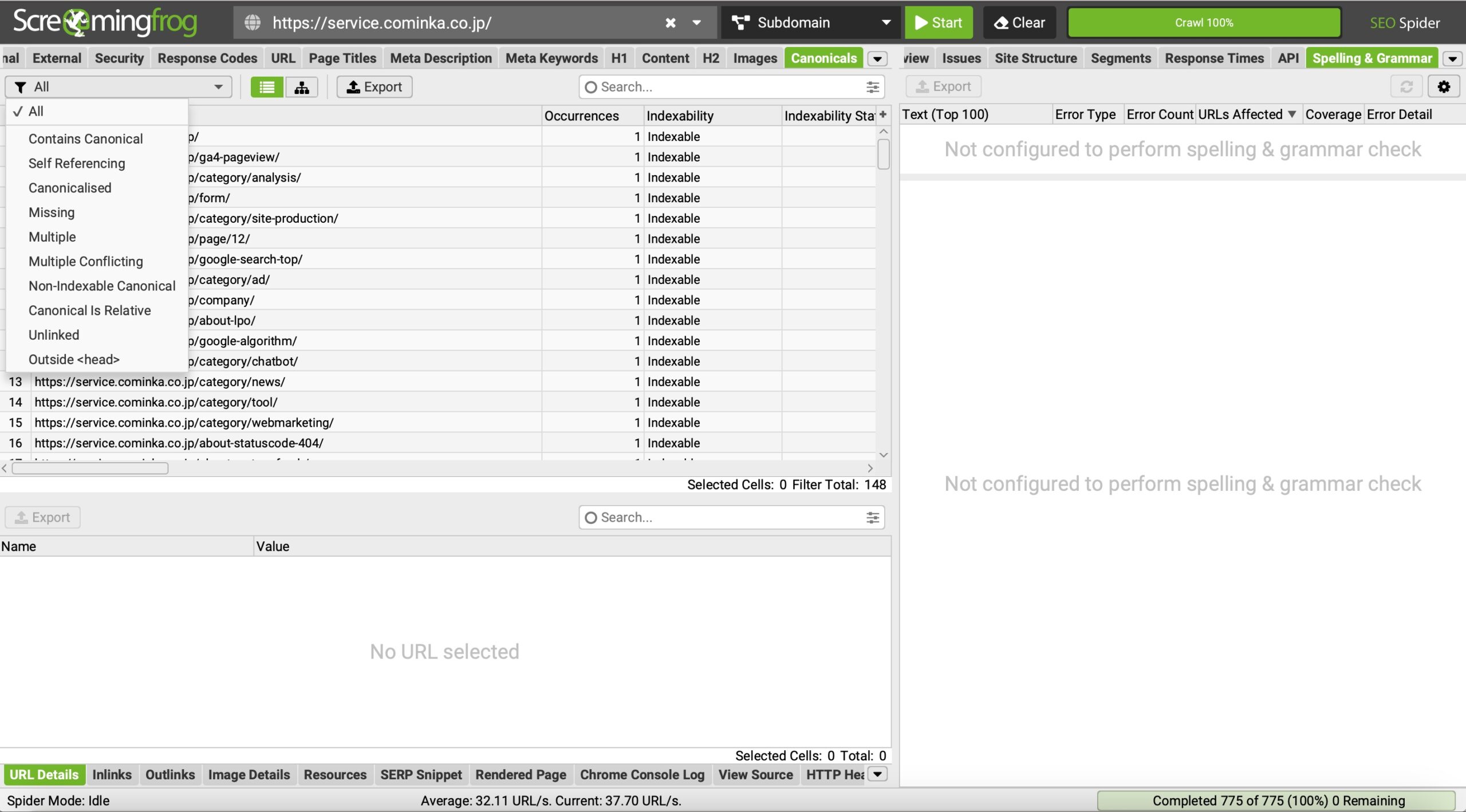The width and height of the screenshot is (1466, 812).
Task: Select the Missing filter option
Action: click(52, 212)
